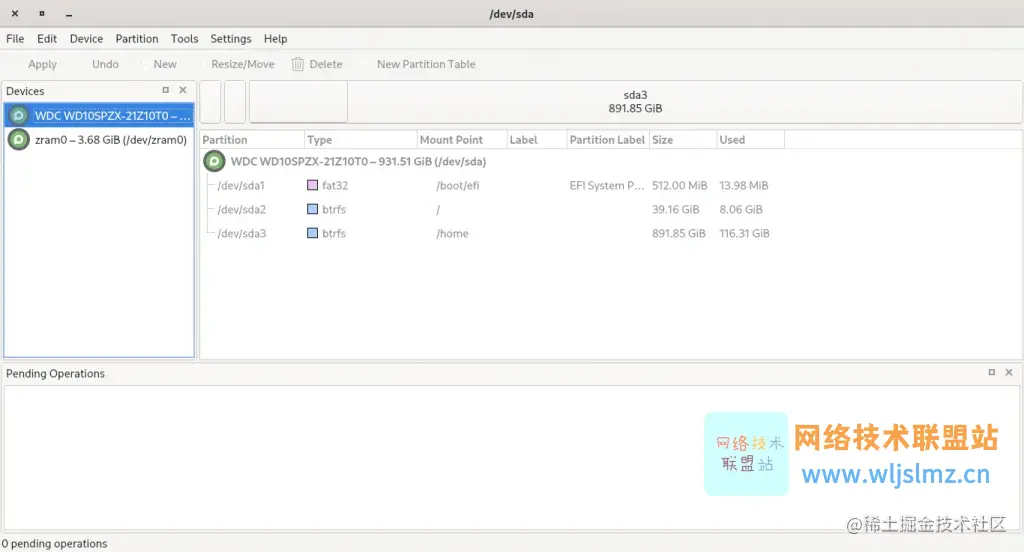Screen dimensions: 1024x552
Task: Click the float icon of Pending Operations panel
Action: click(x=991, y=372)
